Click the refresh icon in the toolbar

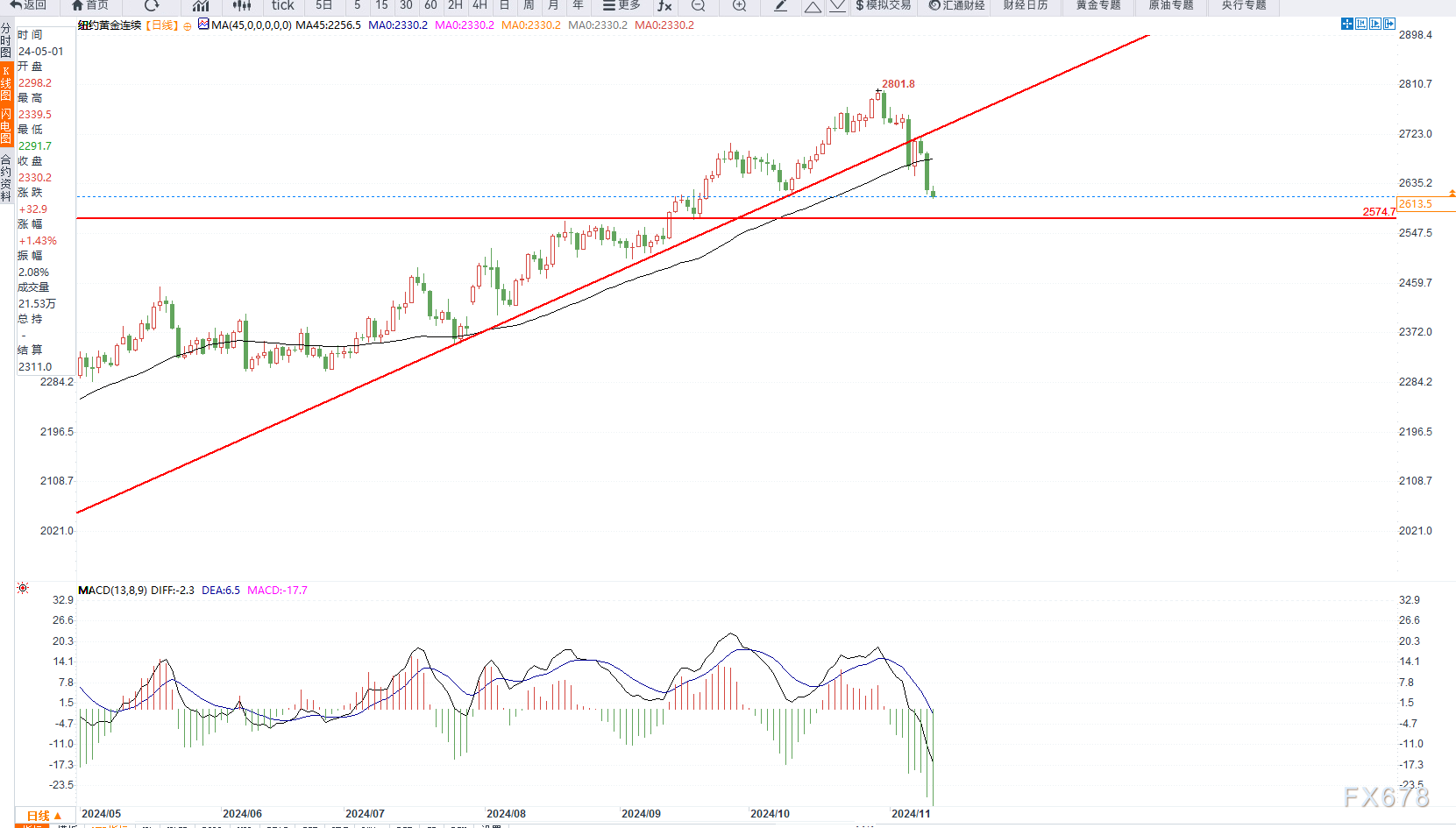coord(152,5)
